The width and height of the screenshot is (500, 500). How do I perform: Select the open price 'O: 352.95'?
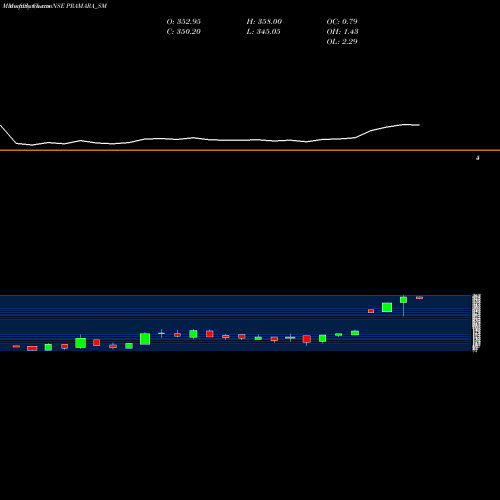point(184,21)
